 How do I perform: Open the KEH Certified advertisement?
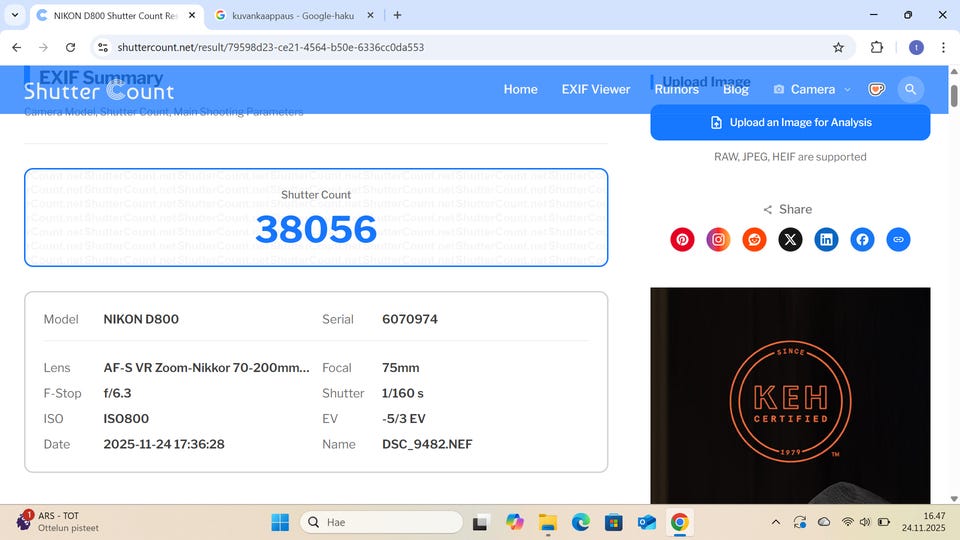(x=790, y=396)
